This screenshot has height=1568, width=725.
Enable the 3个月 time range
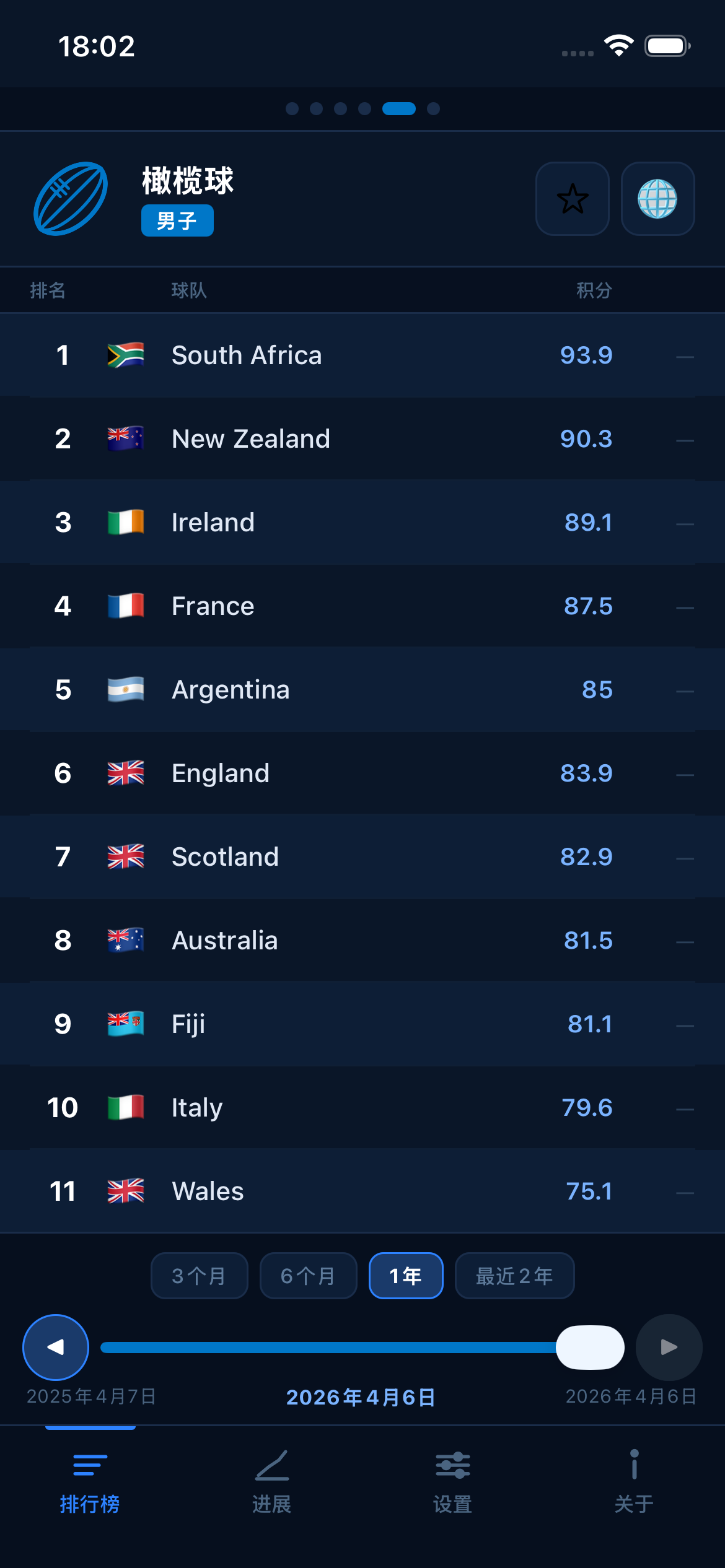point(199,1275)
